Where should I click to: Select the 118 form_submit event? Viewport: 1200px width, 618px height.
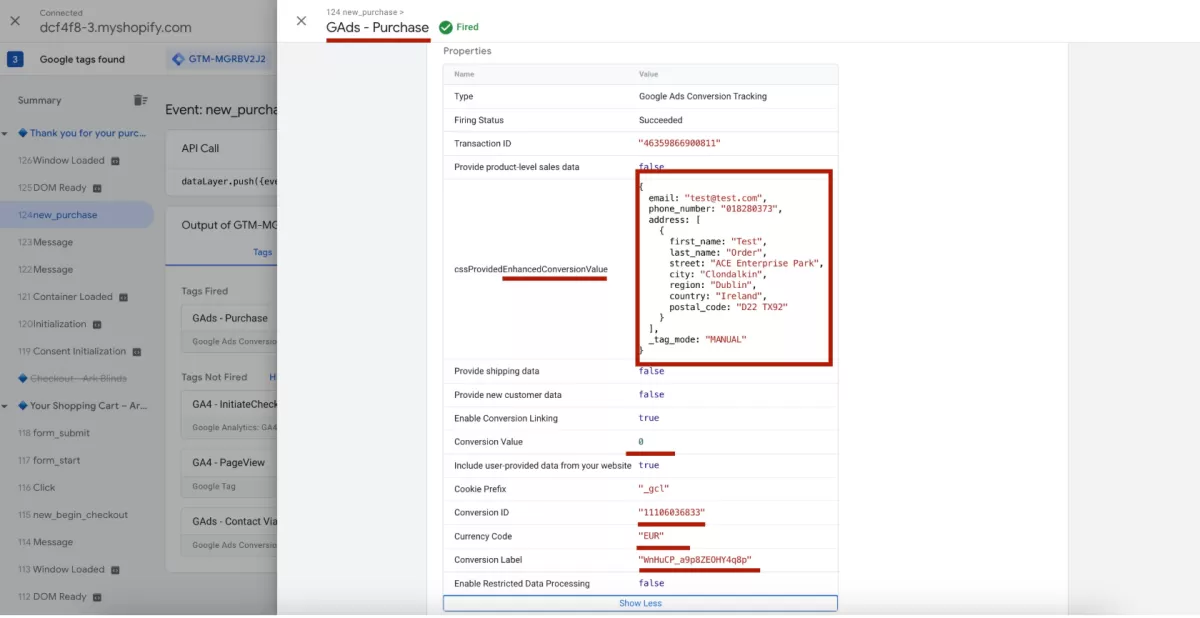(x=54, y=433)
